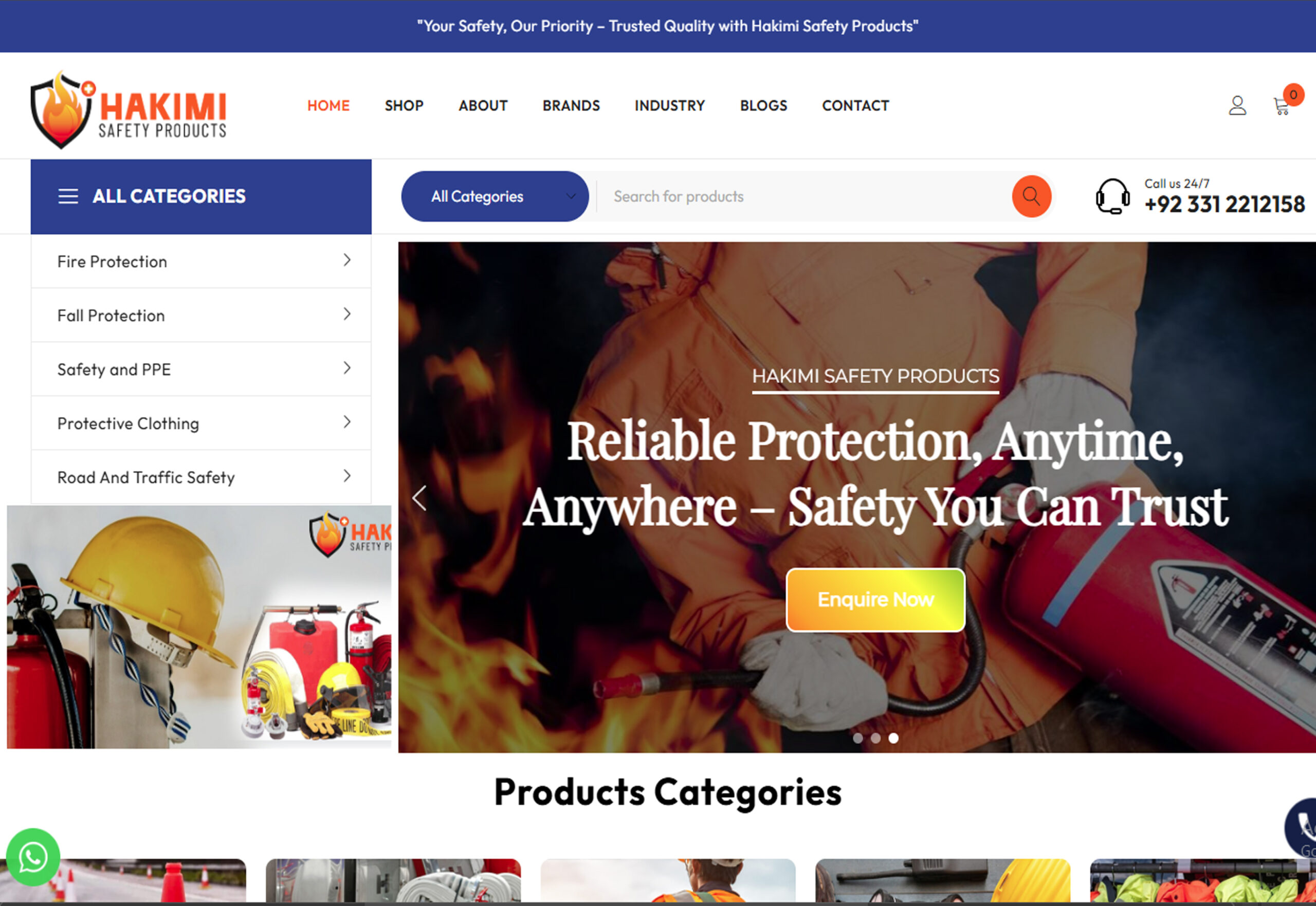Expand the Fire Protection category
Image resolution: width=1316 pixels, height=906 pixels.
coord(201,261)
